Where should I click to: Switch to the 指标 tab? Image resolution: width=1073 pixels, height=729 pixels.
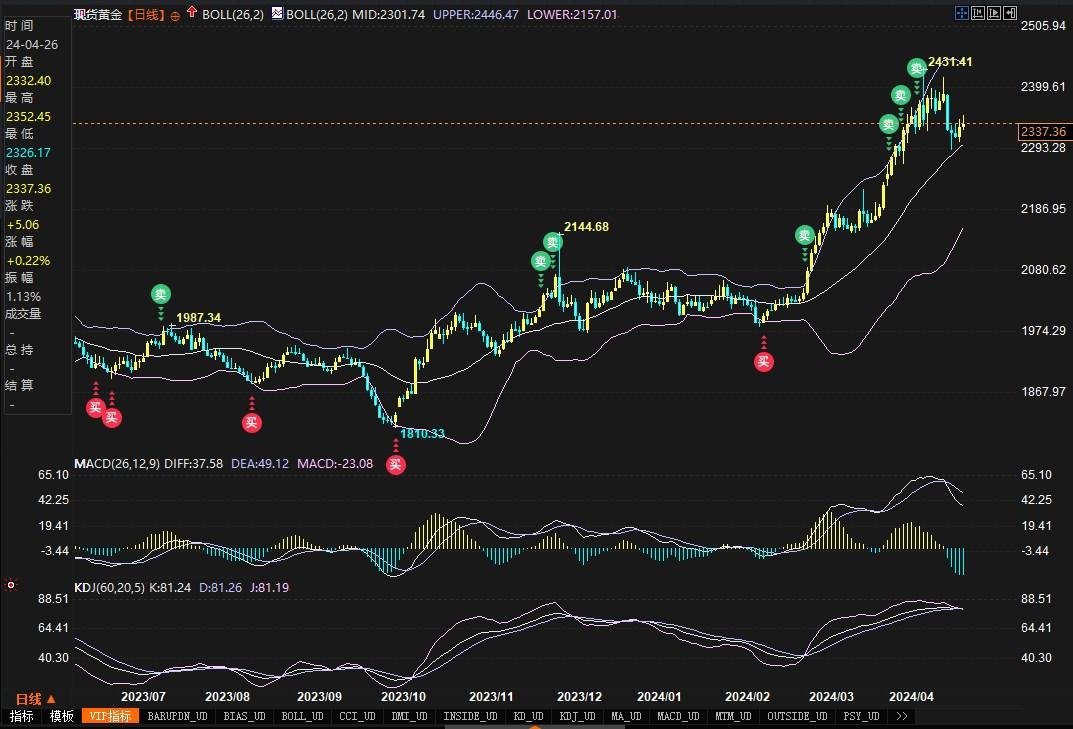coord(22,716)
